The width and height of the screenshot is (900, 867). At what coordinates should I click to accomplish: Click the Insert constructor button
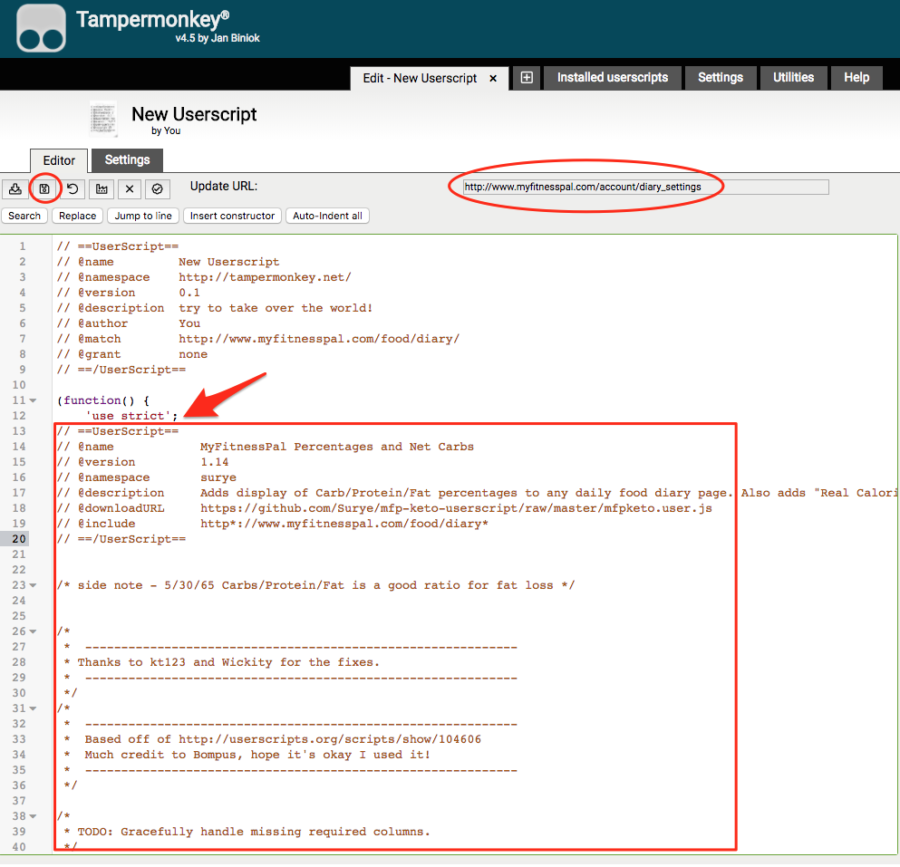(x=232, y=216)
